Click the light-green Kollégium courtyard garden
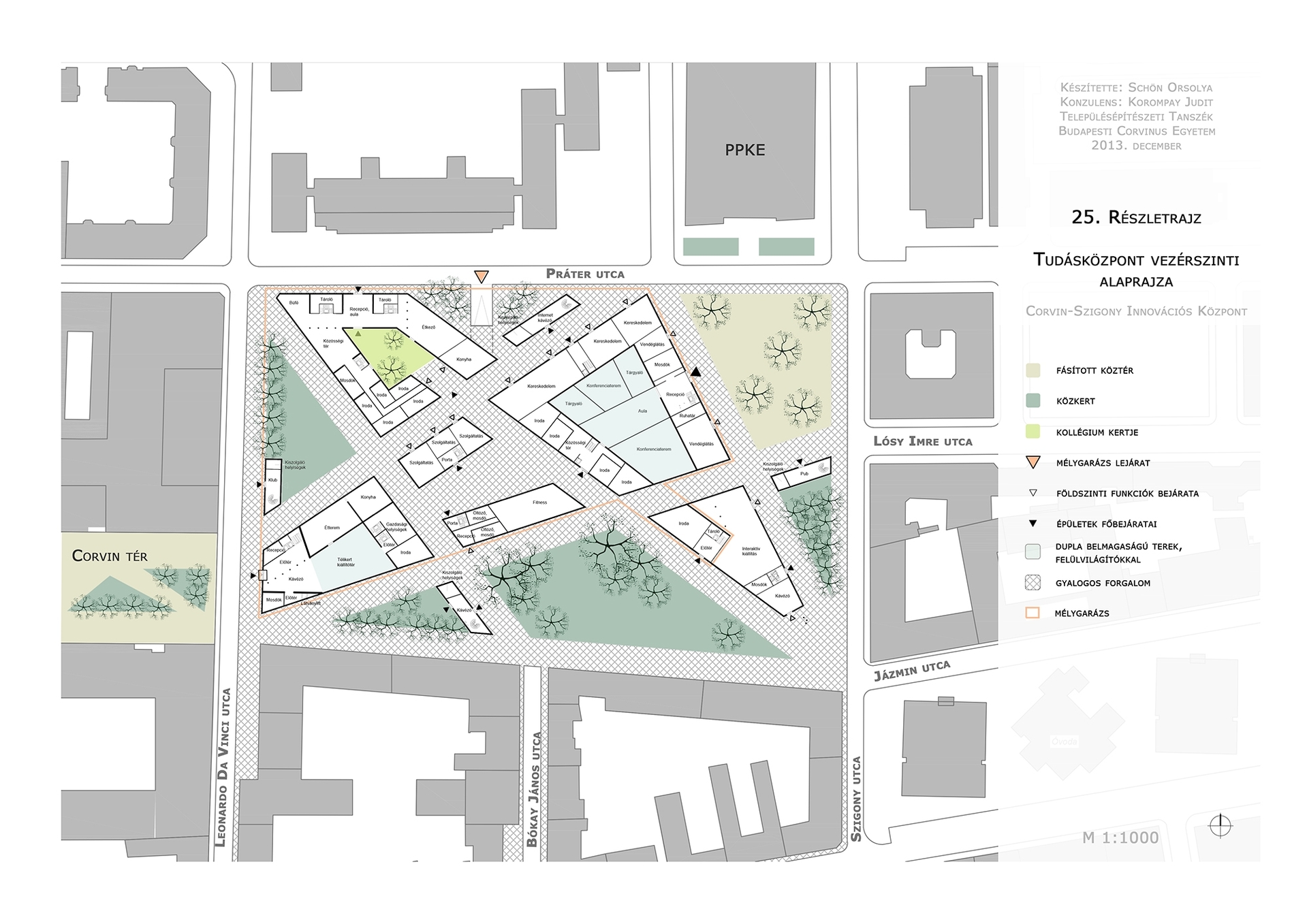The width and height of the screenshot is (1307, 924). click(390, 357)
